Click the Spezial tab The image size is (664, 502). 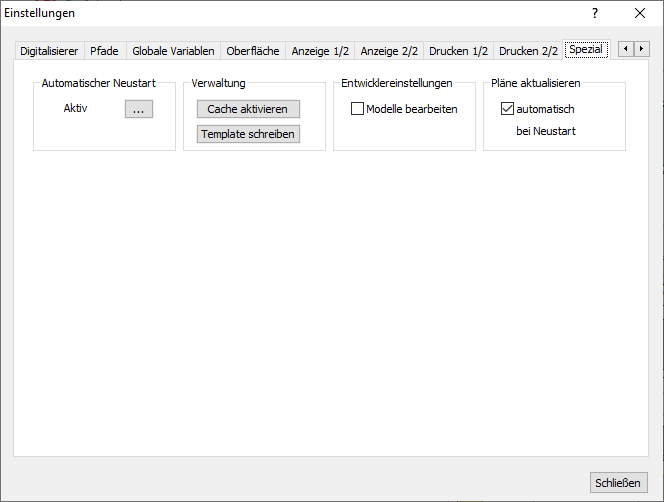586,49
